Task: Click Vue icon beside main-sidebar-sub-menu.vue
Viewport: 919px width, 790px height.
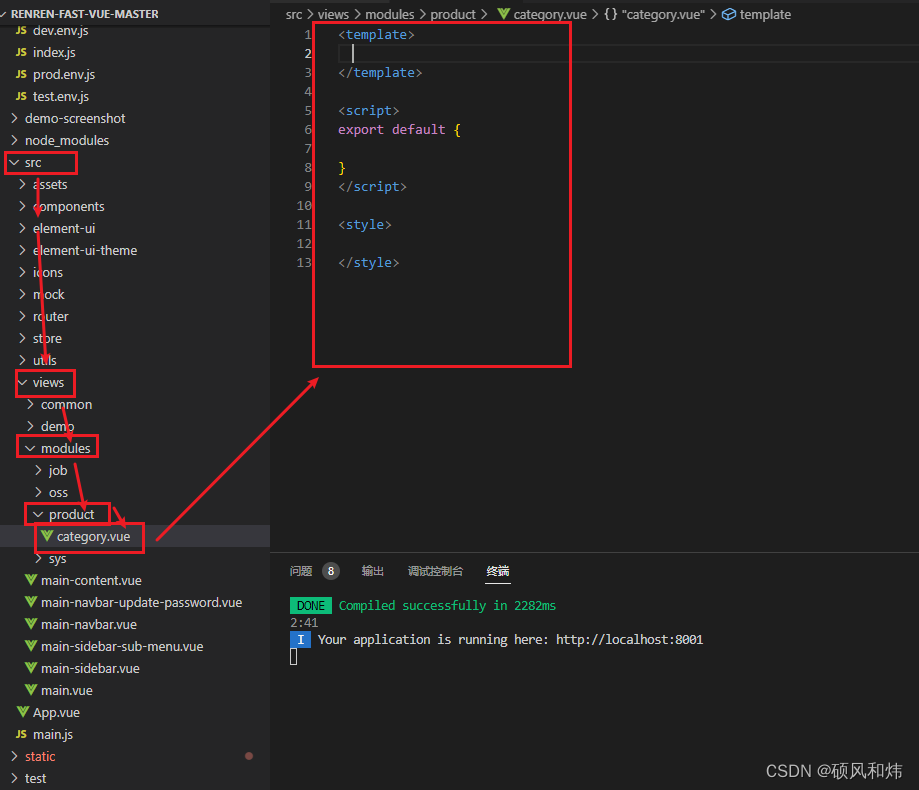Action: click(31, 646)
